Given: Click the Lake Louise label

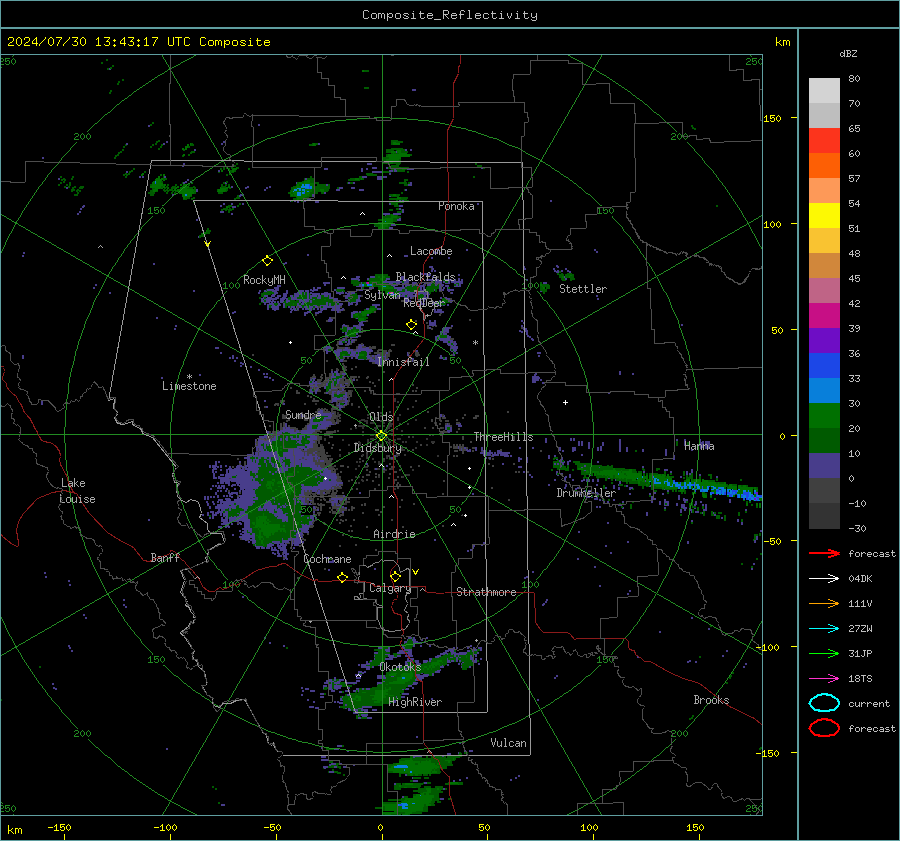Looking at the screenshot, I should tap(78, 491).
